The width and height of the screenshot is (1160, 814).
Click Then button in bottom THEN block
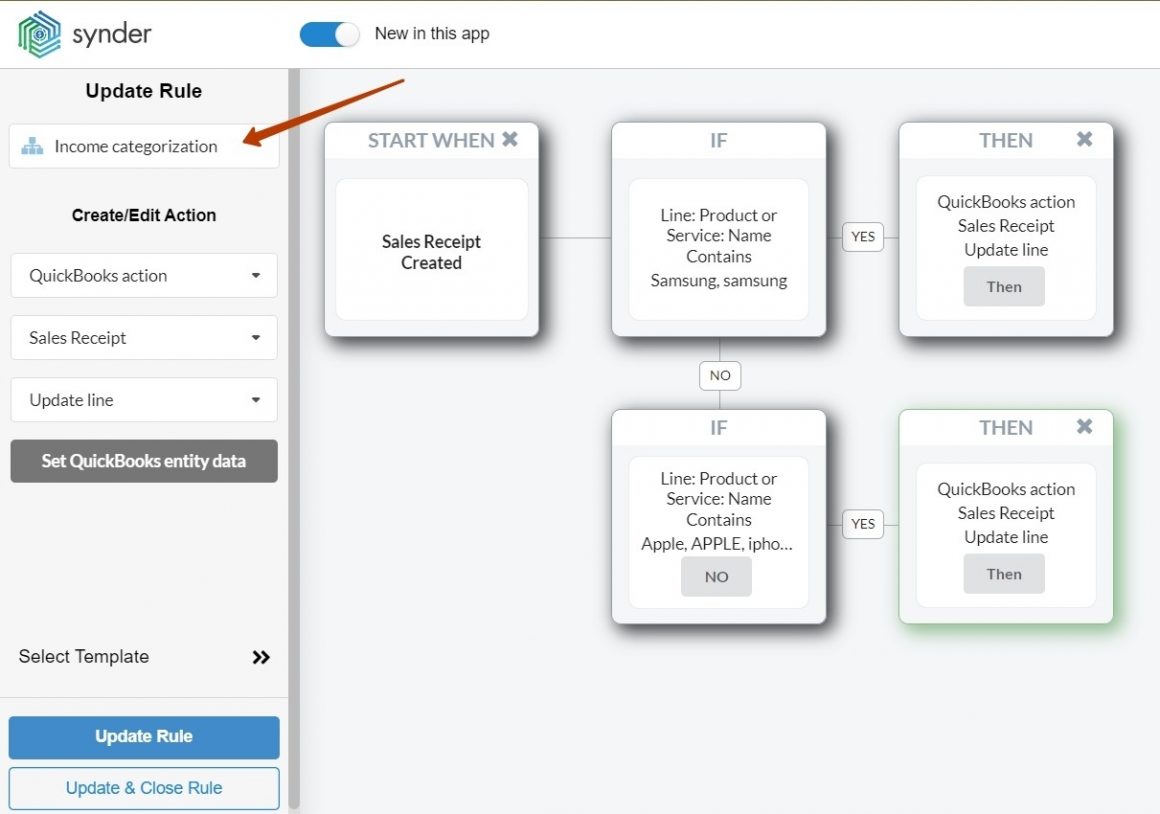[x=1004, y=574]
